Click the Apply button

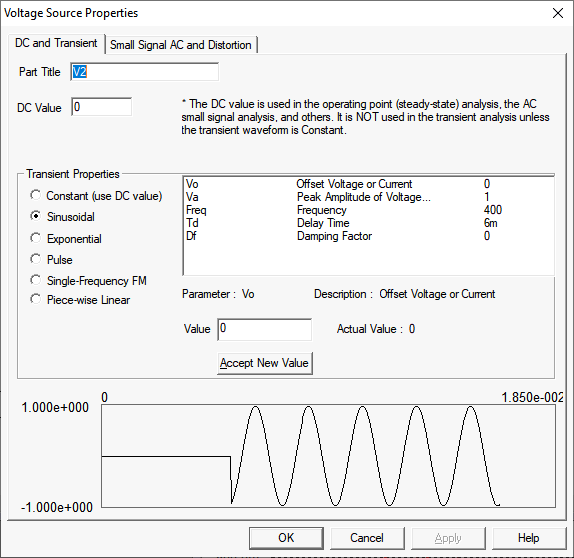[448, 538]
